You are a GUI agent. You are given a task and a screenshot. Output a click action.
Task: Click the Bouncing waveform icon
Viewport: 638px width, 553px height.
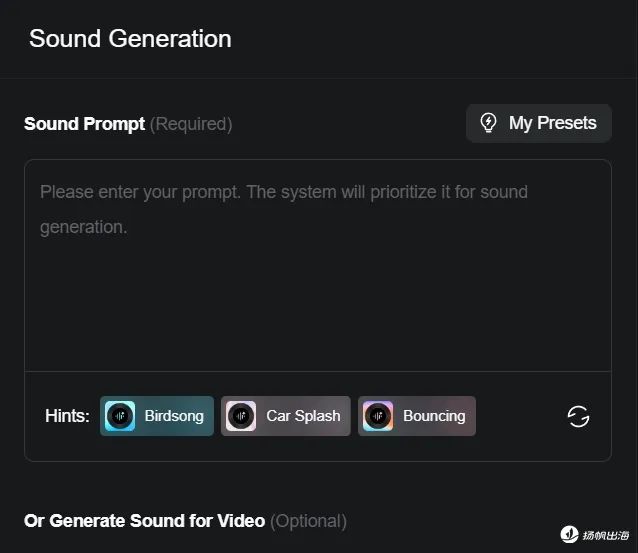pos(378,416)
